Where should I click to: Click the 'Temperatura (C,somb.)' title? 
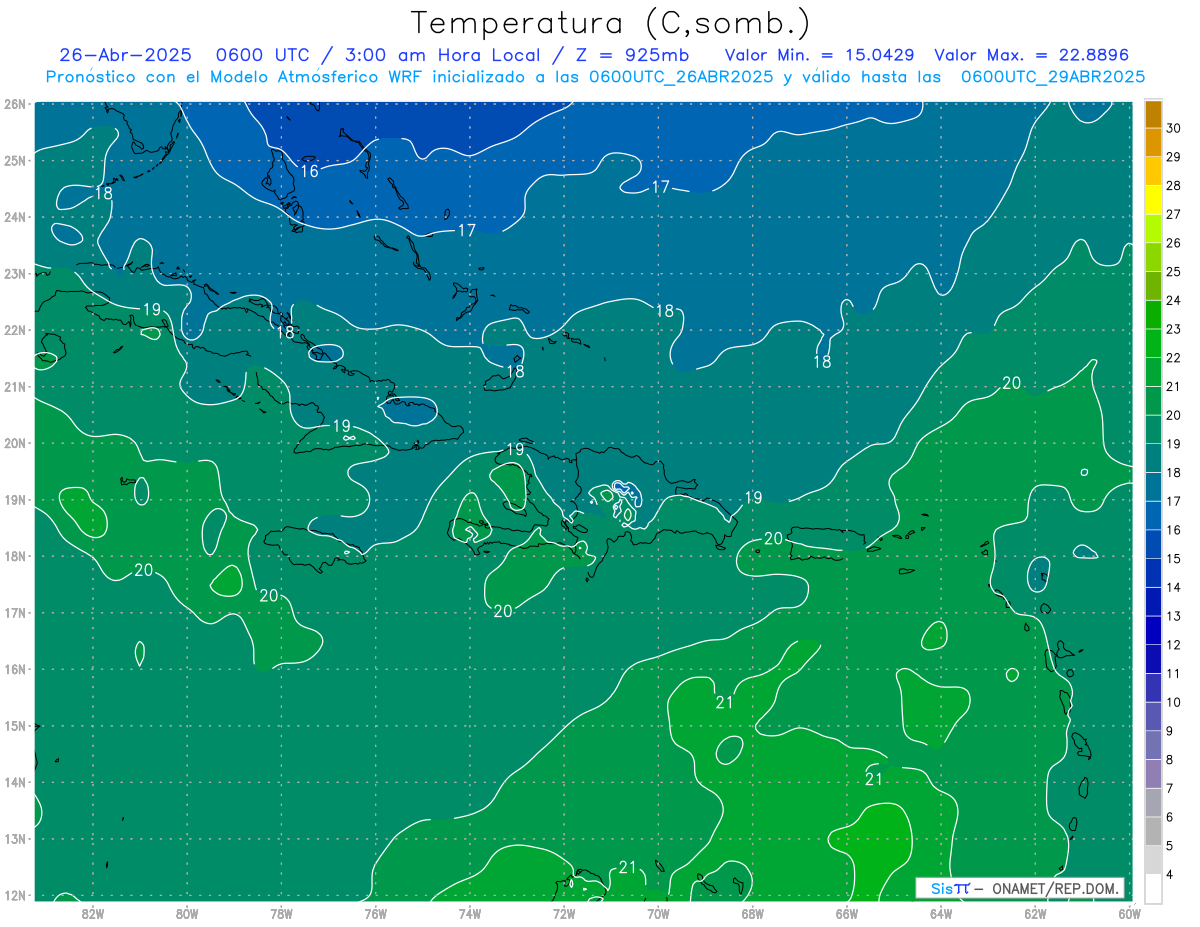tap(611, 24)
